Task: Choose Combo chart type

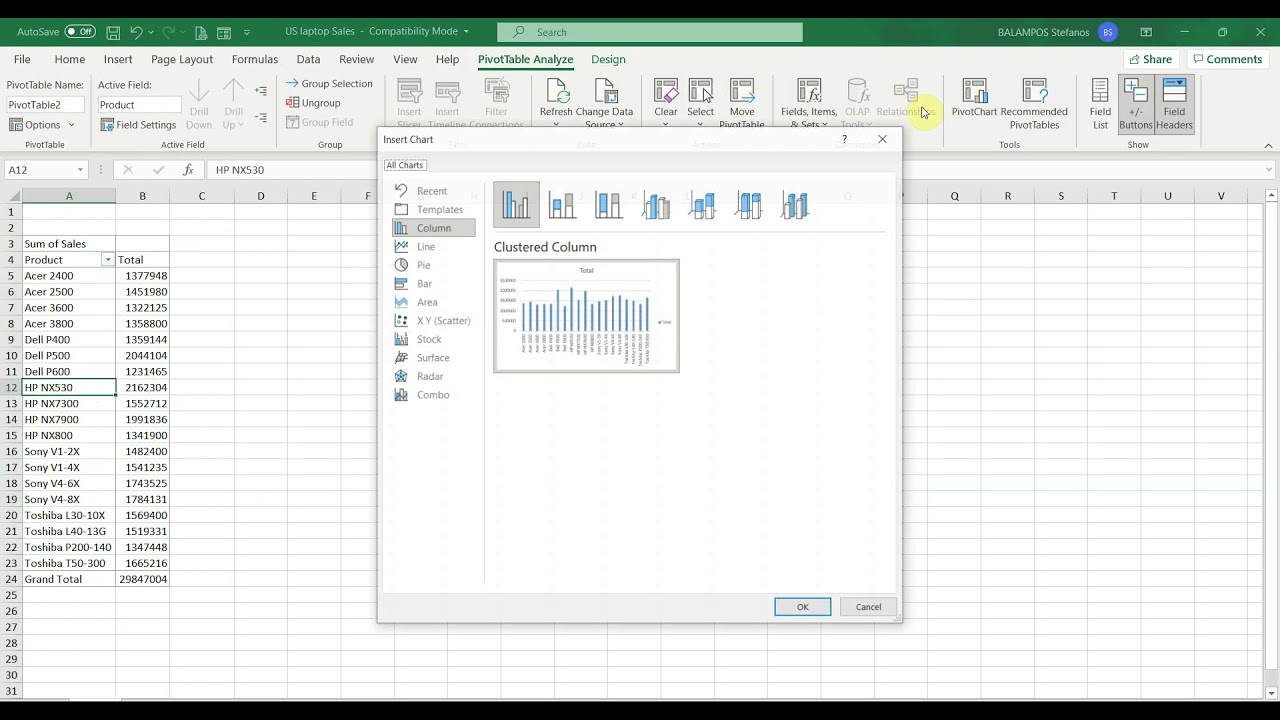Action: coord(433,395)
